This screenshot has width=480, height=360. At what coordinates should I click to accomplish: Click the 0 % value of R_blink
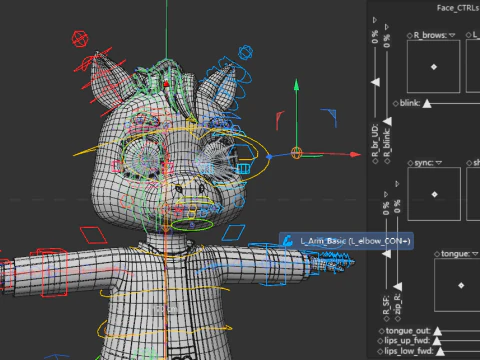(x=387, y=41)
